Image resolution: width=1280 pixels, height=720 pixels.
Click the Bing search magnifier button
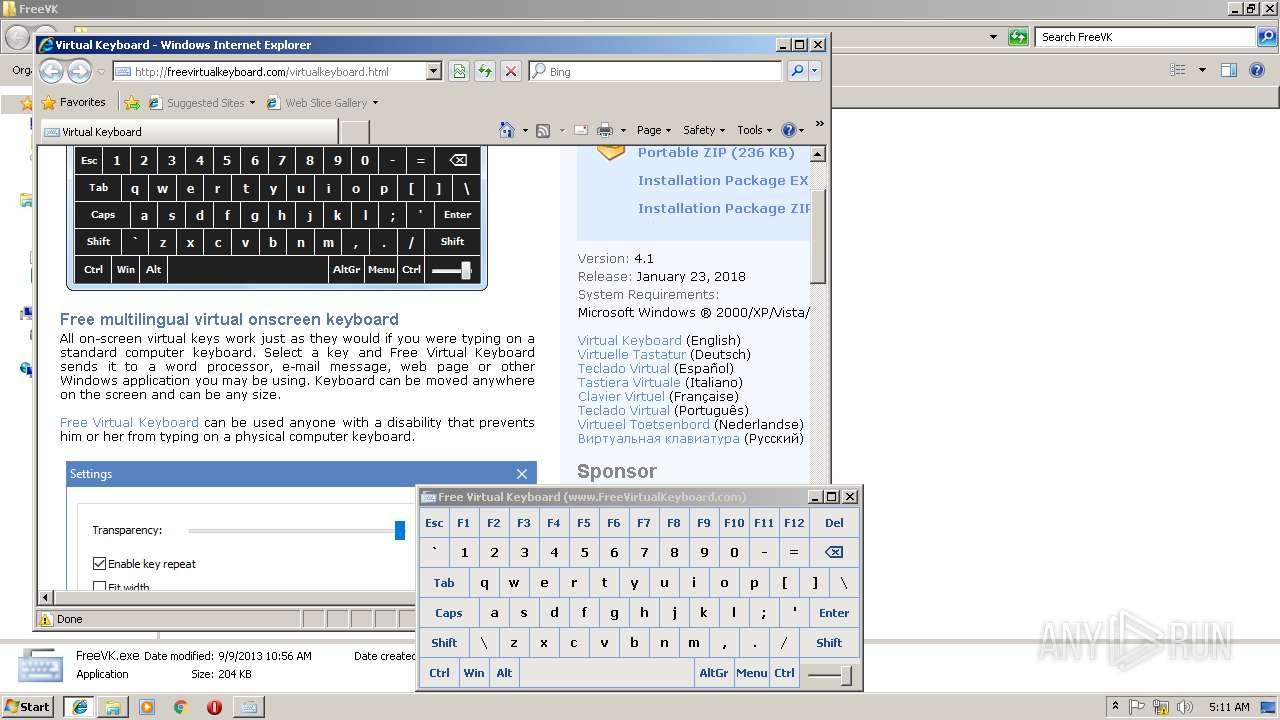[797, 71]
